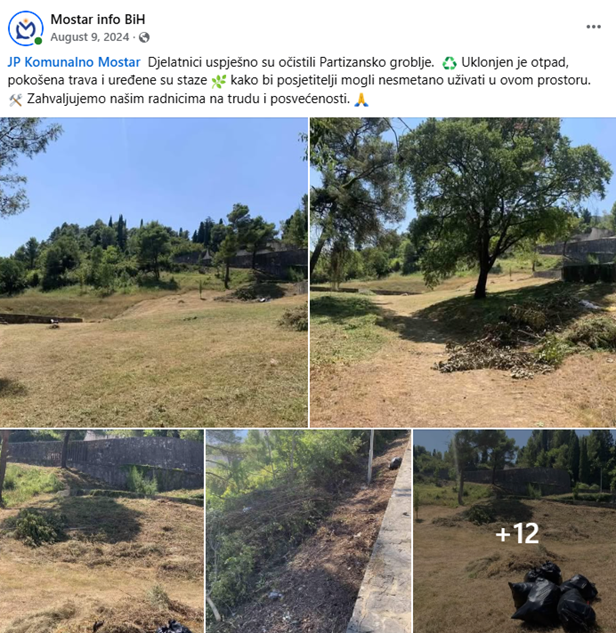Click the praying hands emoji
The width and height of the screenshot is (616, 633).
(361, 99)
